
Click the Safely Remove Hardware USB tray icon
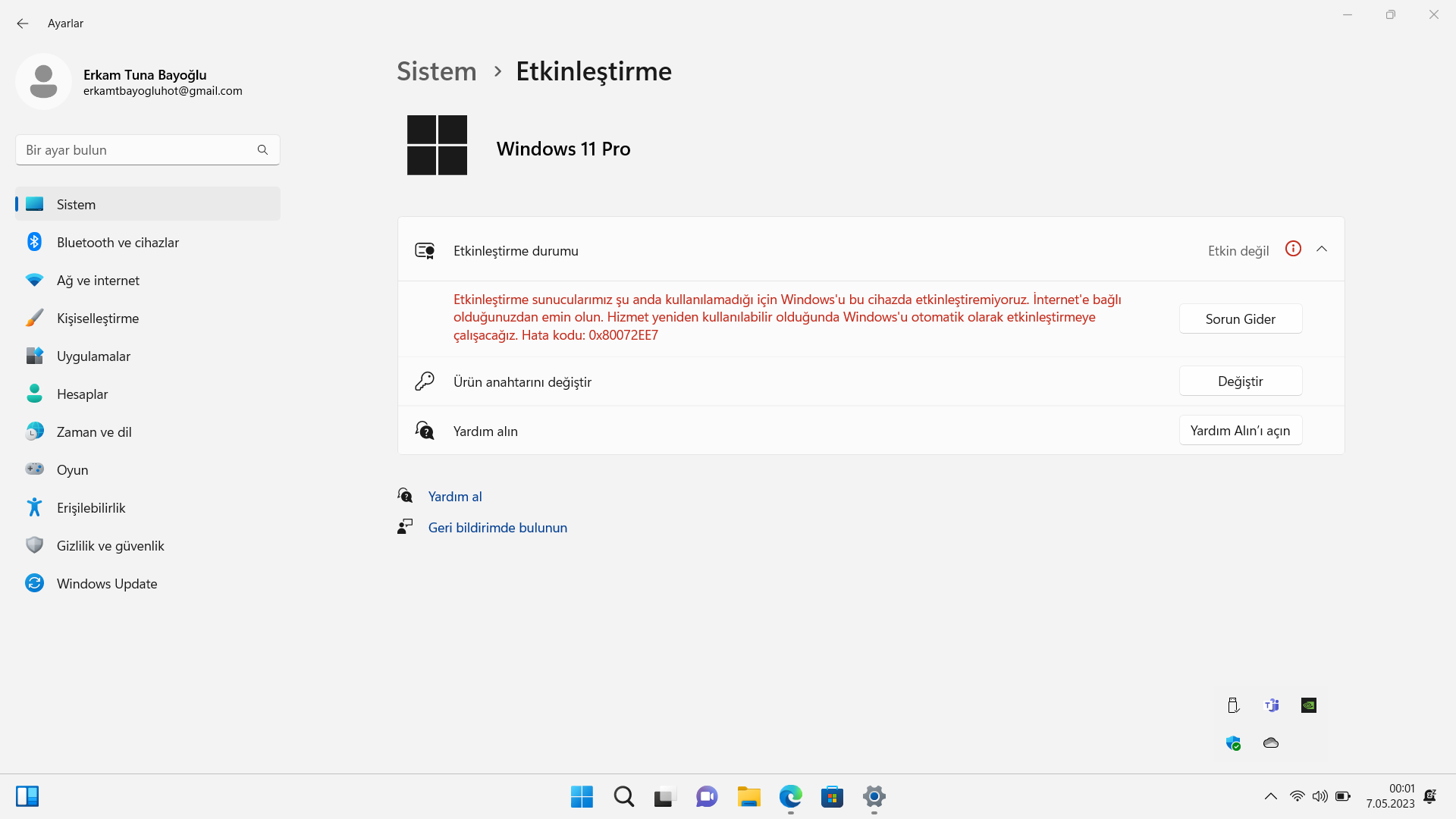coord(1233,705)
